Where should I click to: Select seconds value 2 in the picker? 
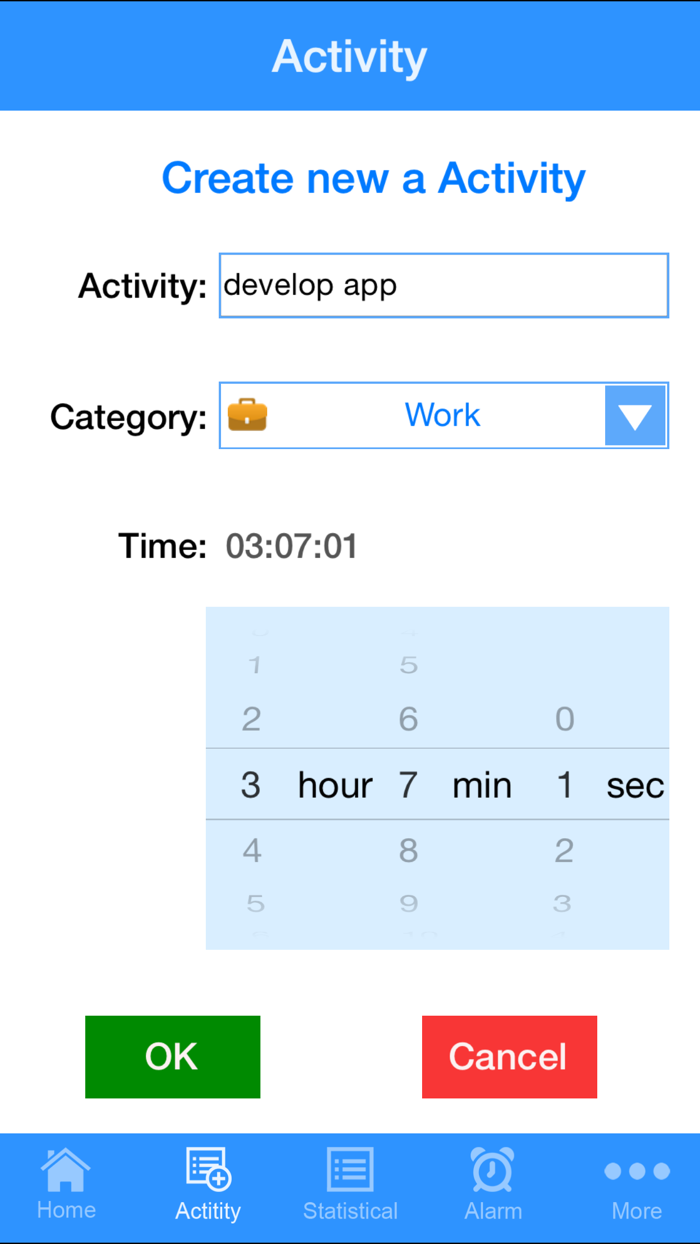click(564, 849)
